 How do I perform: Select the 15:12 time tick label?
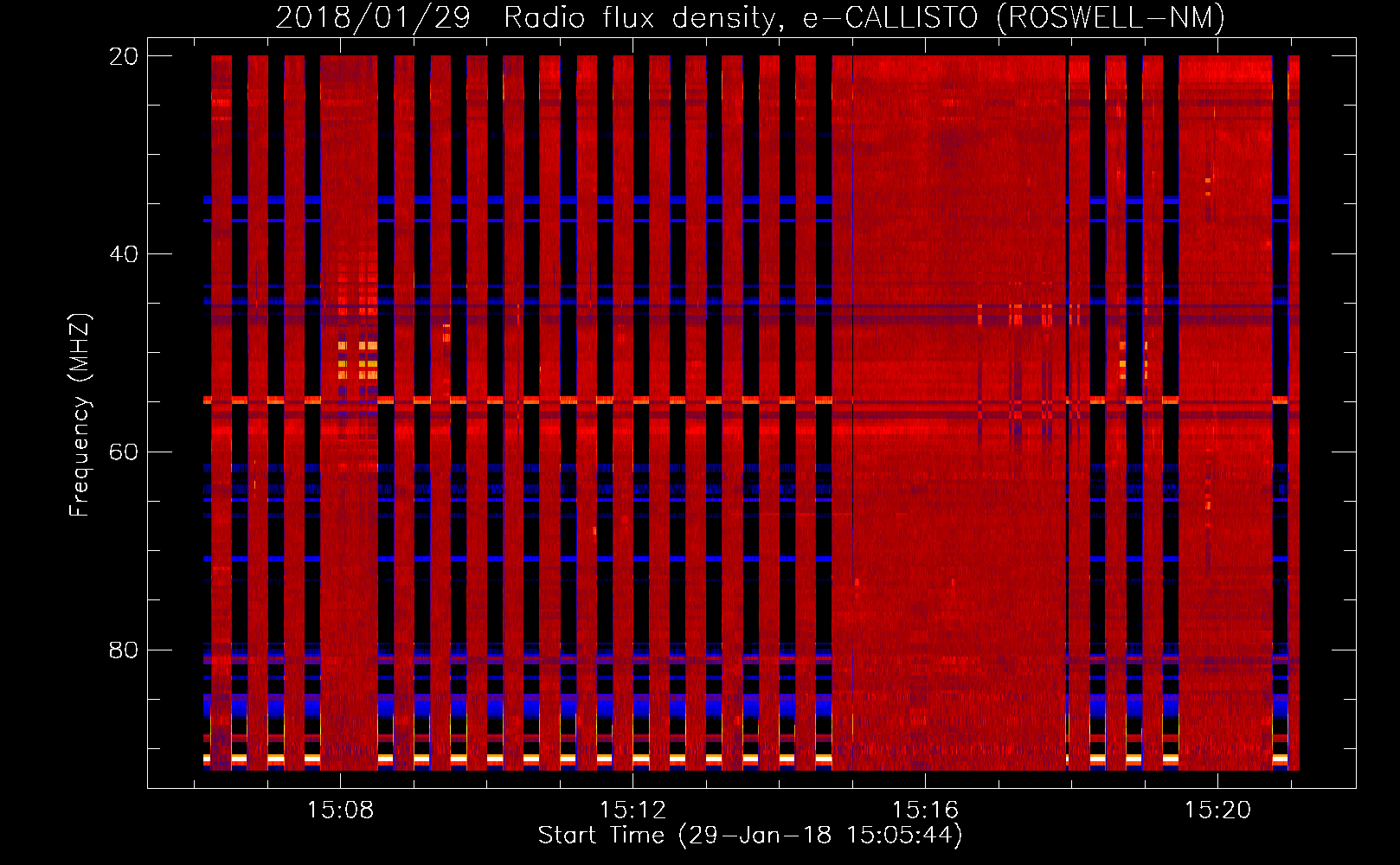tap(633, 810)
